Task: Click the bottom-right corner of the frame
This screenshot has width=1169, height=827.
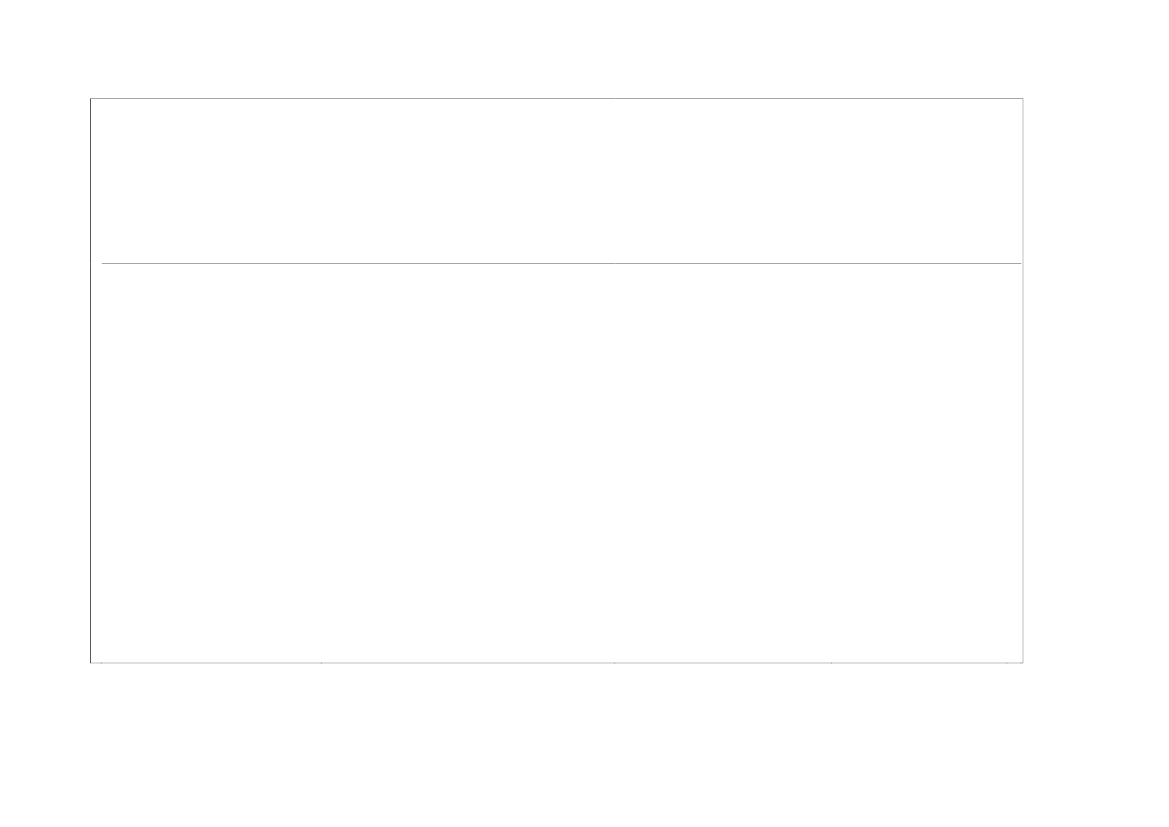Action: pos(1023,662)
